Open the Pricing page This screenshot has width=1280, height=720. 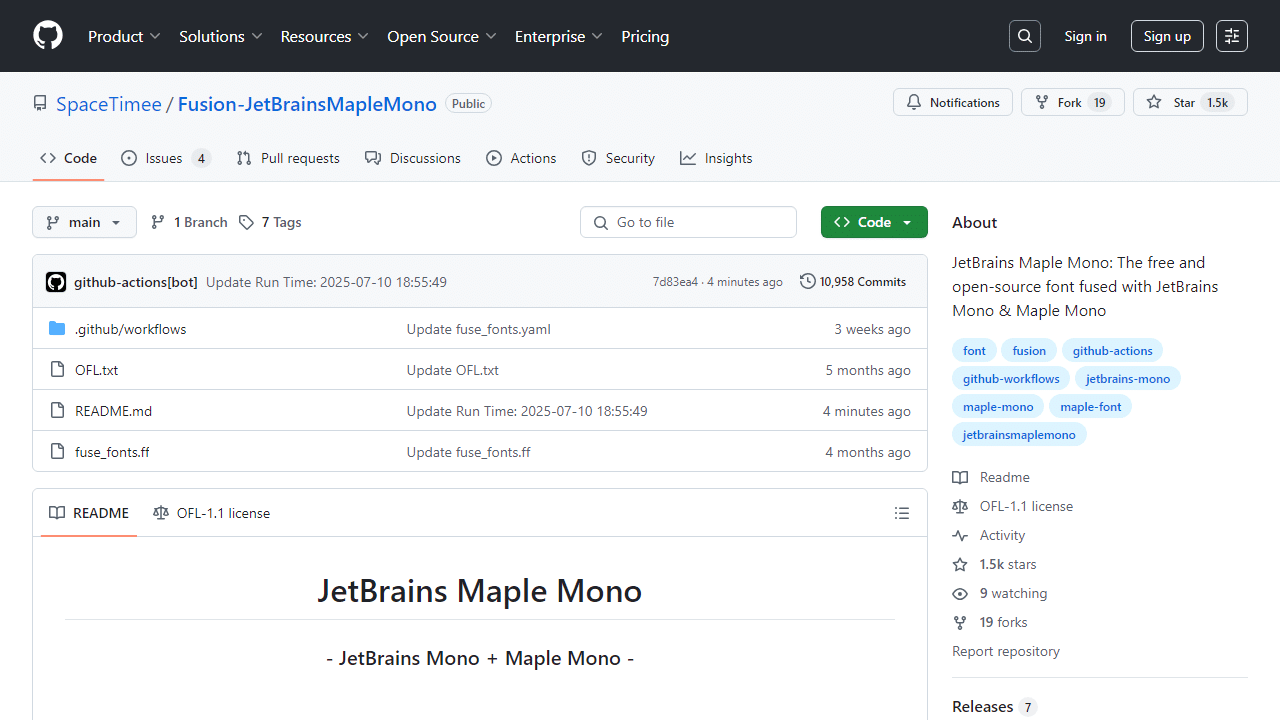(x=645, y=36)
